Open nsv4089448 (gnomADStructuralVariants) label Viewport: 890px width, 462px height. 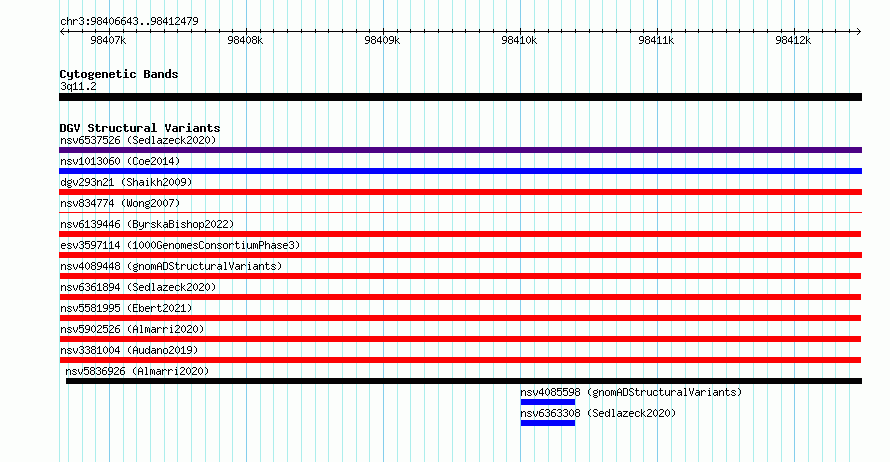pos(171,266)
